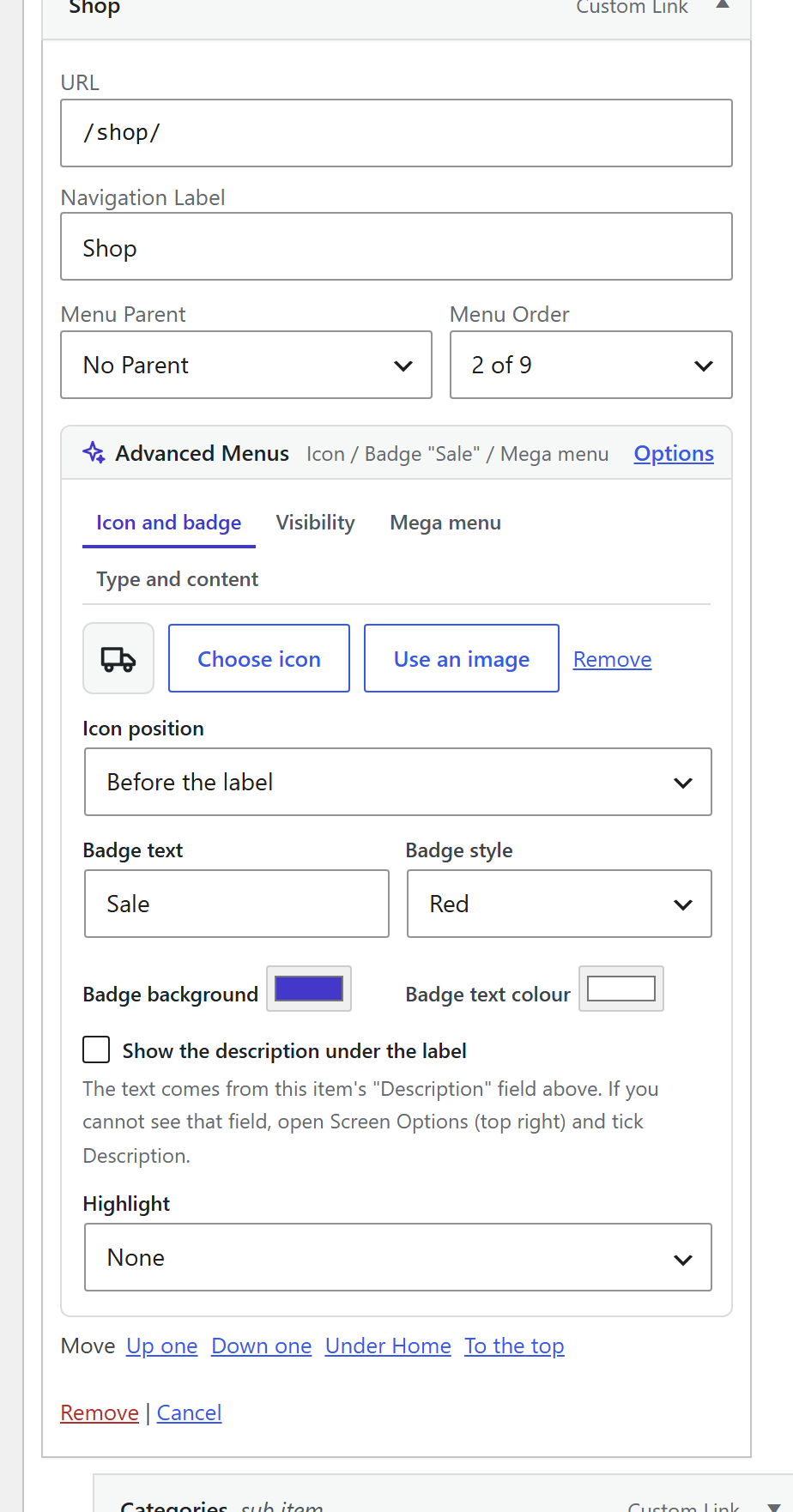The width and height of the screenshot is (793, 1512).
Task: Focus the Badge text field
Action: click(x=237, y=904)
